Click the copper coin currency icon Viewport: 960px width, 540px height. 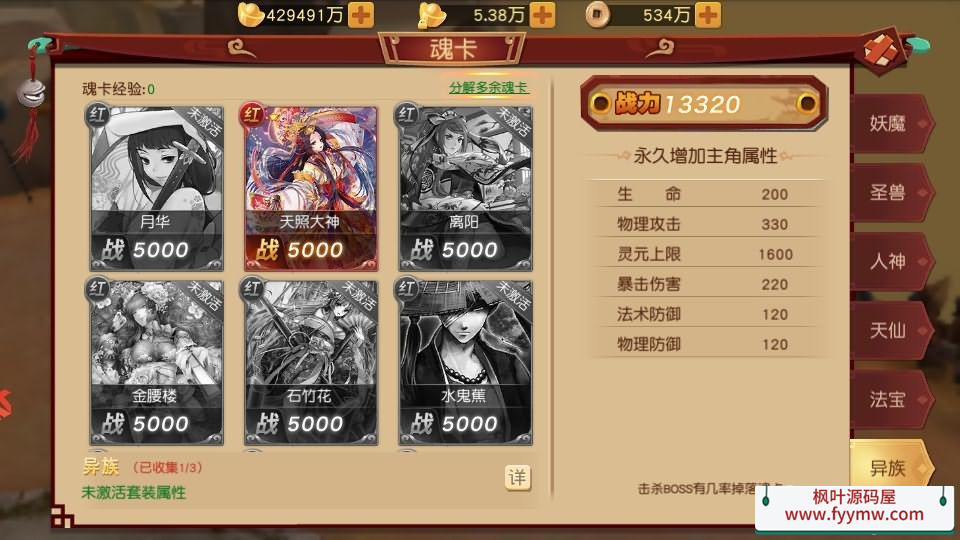point(597,15)
